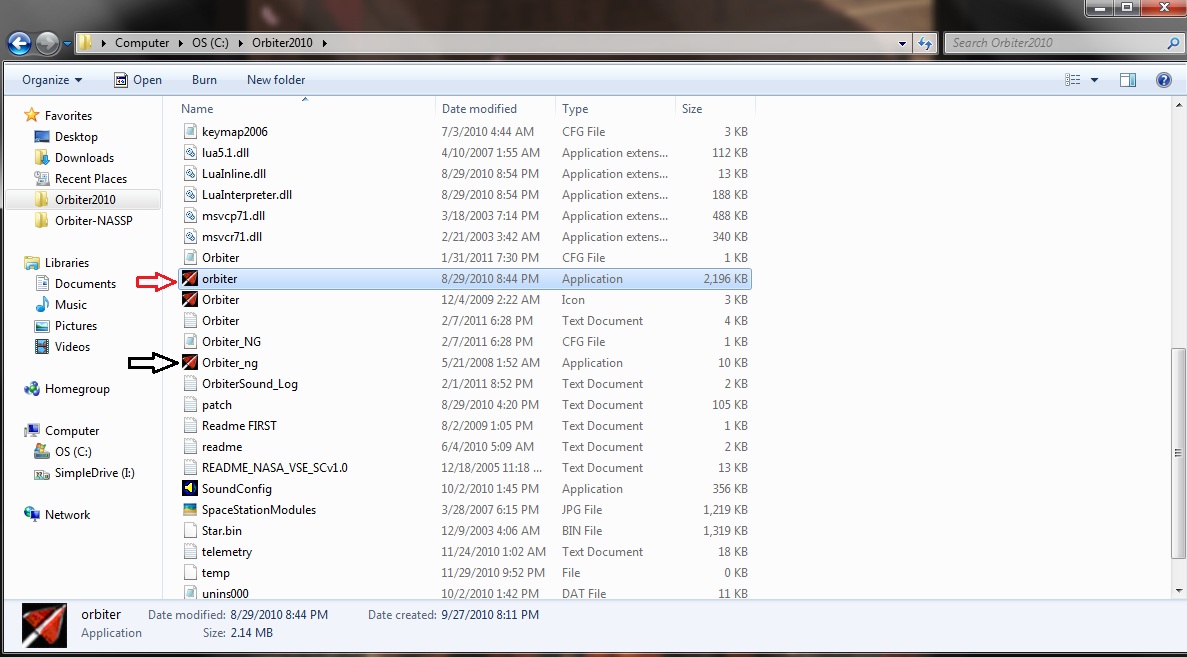Viewport: 1187px width, 657px height.
Task: Select the keymap2006 CFG file icon
Action: tap(190, 132)
